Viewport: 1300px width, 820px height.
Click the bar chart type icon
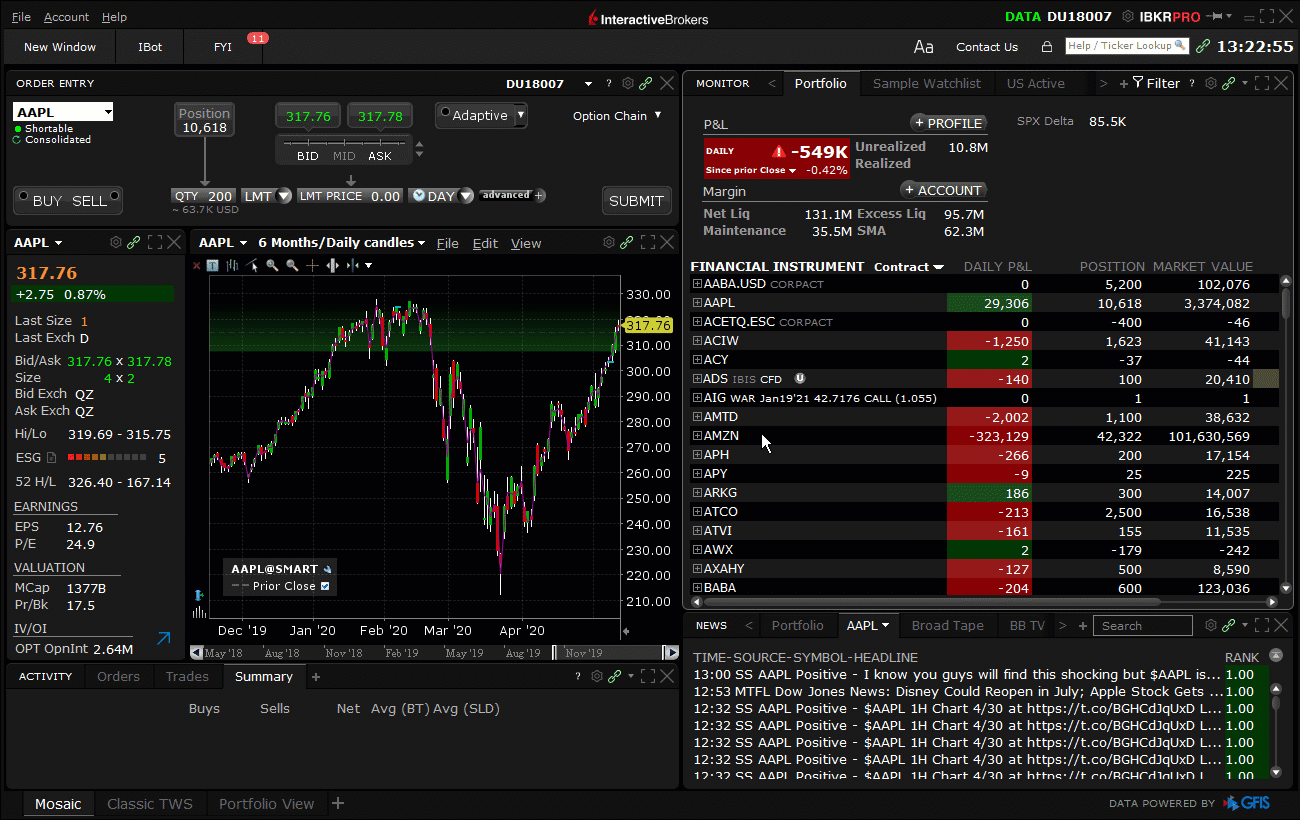pyautogui.click(x=232, y=265)
